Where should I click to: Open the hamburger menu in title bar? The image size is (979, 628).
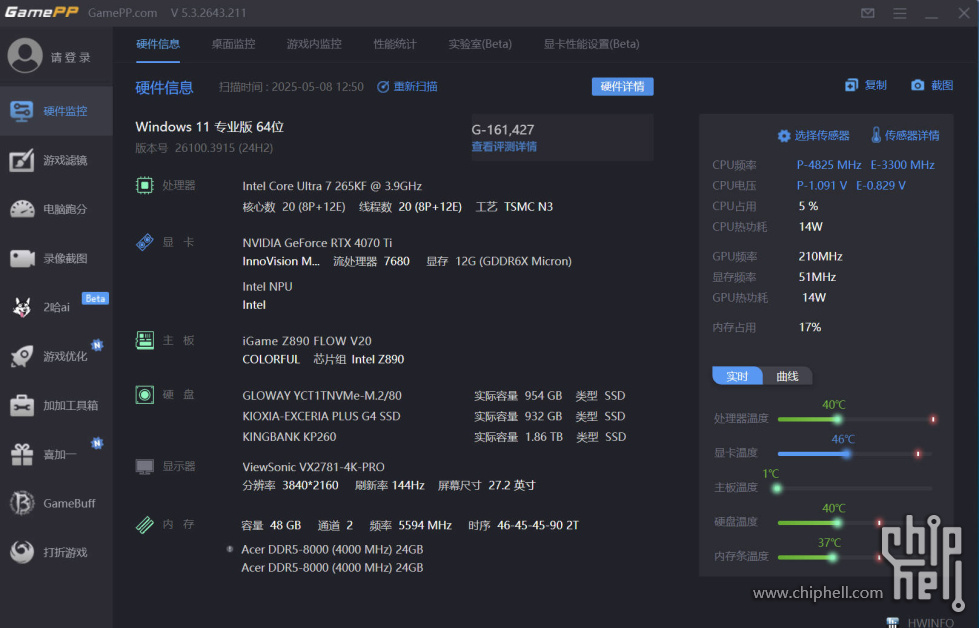[x=900, y=13]
